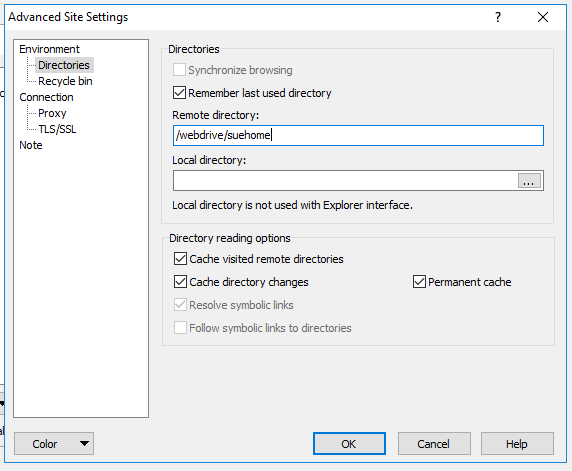Click in the Local directory text field
Viewport: 572px width, 471px height.
point(345,181)
